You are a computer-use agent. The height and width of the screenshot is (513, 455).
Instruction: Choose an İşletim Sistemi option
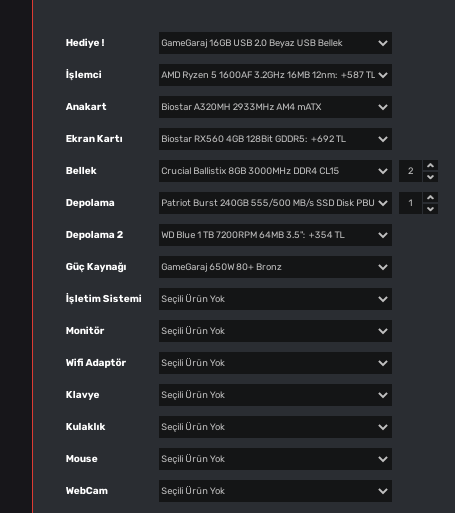click(275, 299)
